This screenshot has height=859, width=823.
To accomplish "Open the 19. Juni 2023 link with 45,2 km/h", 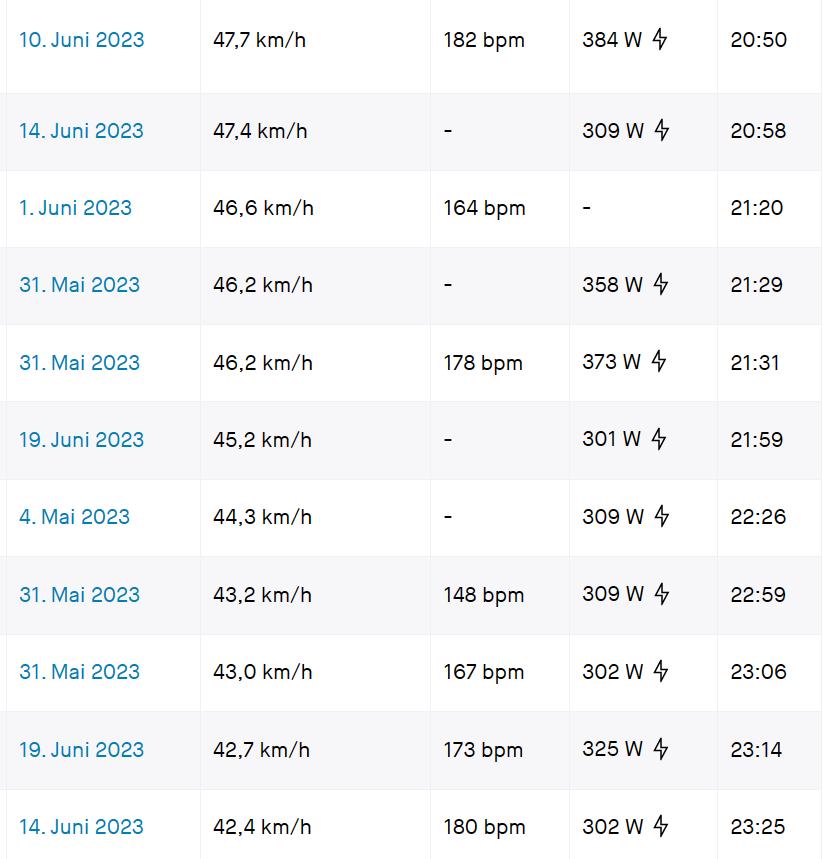I will (81, 439).
